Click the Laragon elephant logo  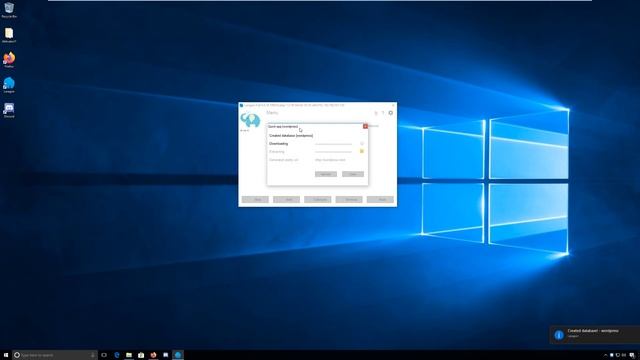point(250,120)
